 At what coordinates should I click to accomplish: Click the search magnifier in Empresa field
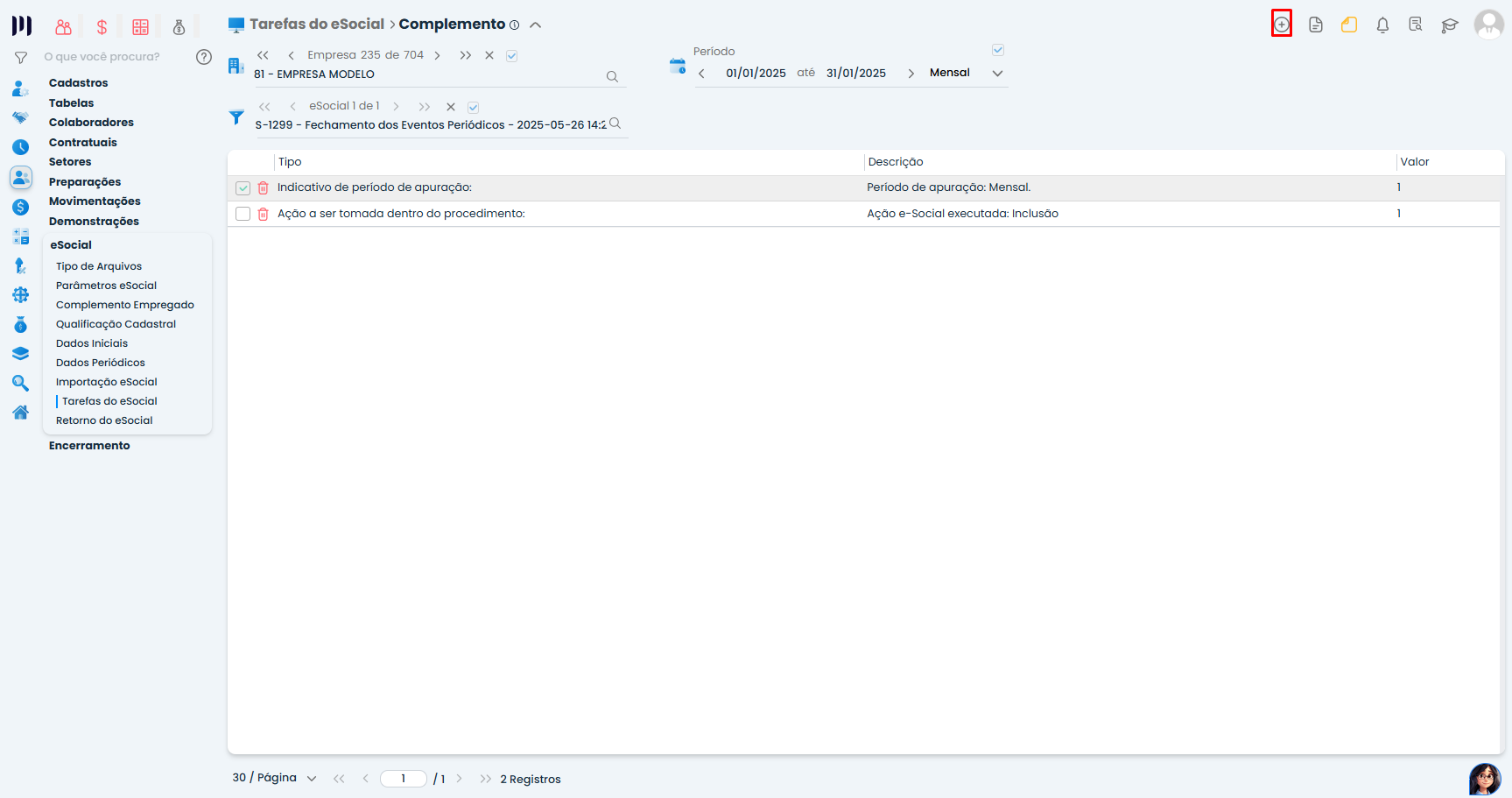[612, 77]
